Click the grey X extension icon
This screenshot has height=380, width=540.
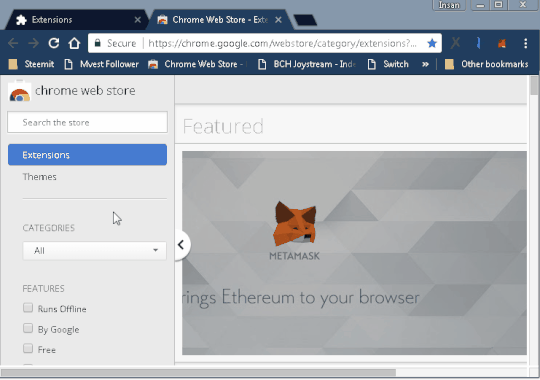(x=455, y=43)
